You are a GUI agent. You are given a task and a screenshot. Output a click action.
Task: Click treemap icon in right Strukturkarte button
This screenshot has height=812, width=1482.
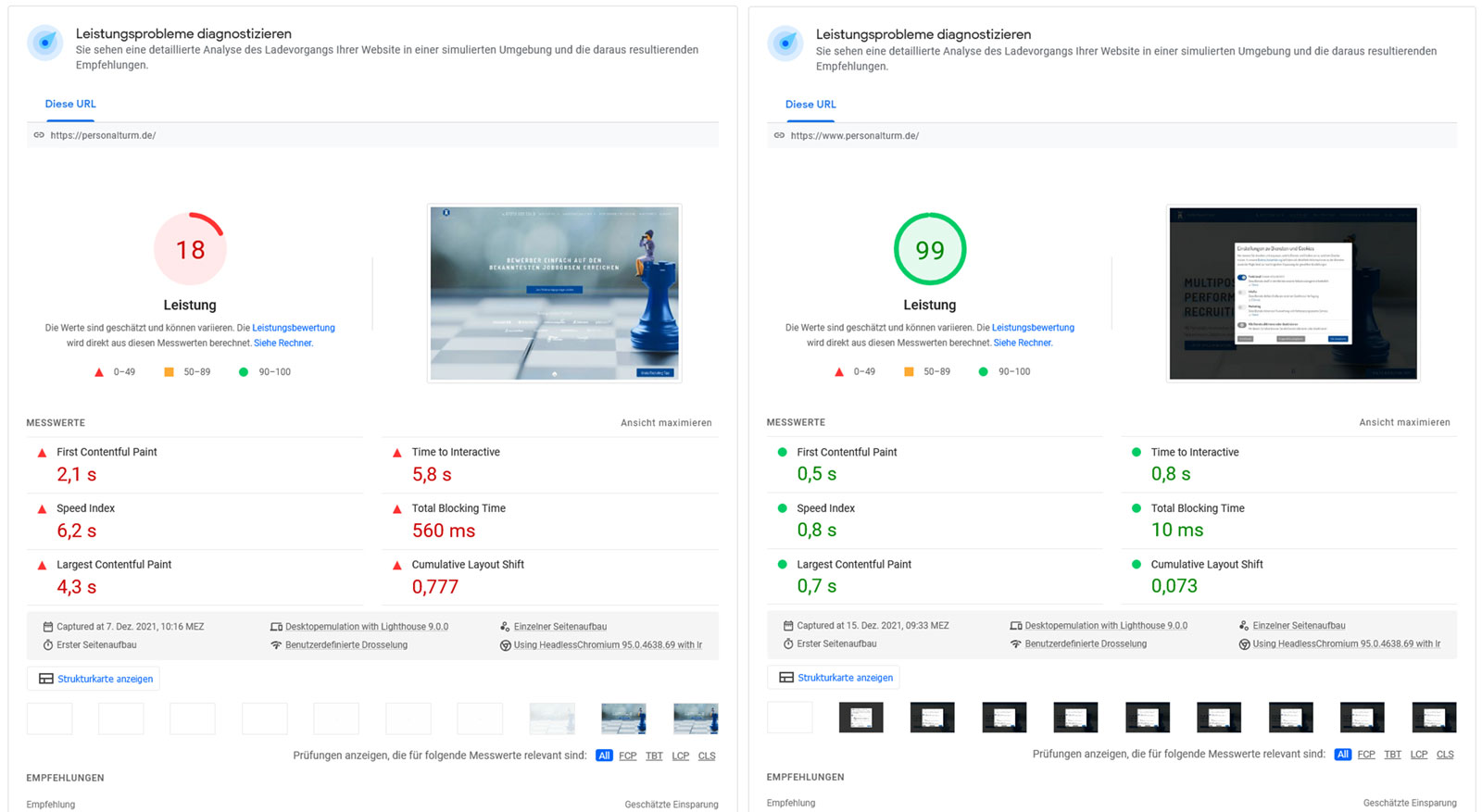point(786,678)
